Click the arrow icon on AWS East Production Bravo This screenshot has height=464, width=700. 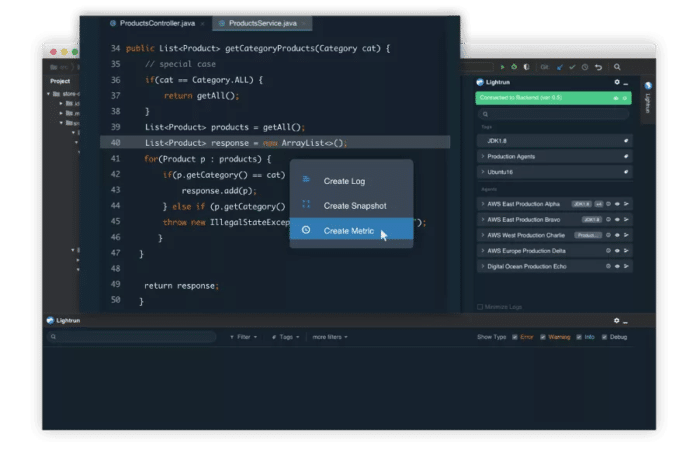(626, 220)
